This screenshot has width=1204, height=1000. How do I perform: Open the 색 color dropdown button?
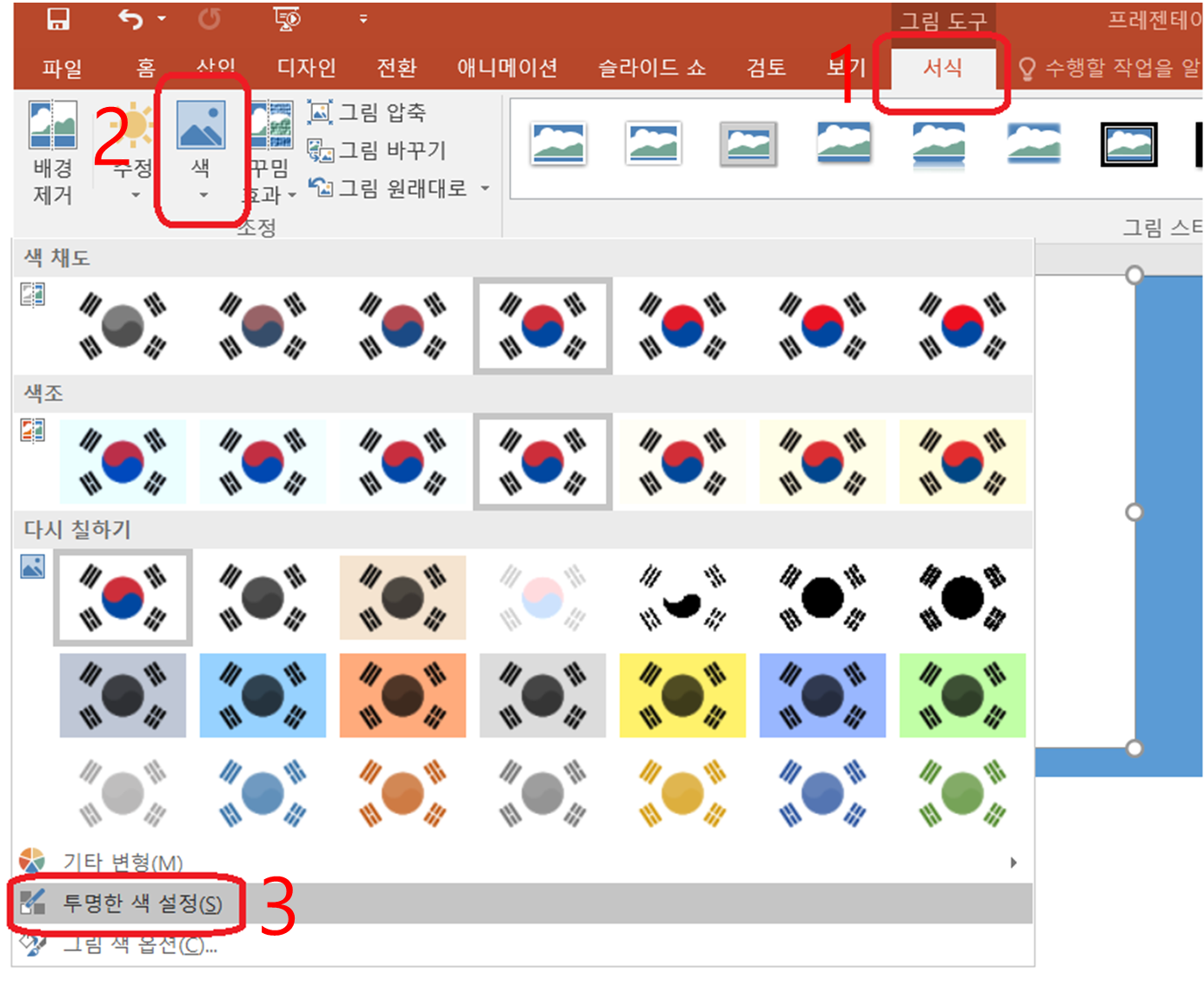click(201, 150)
